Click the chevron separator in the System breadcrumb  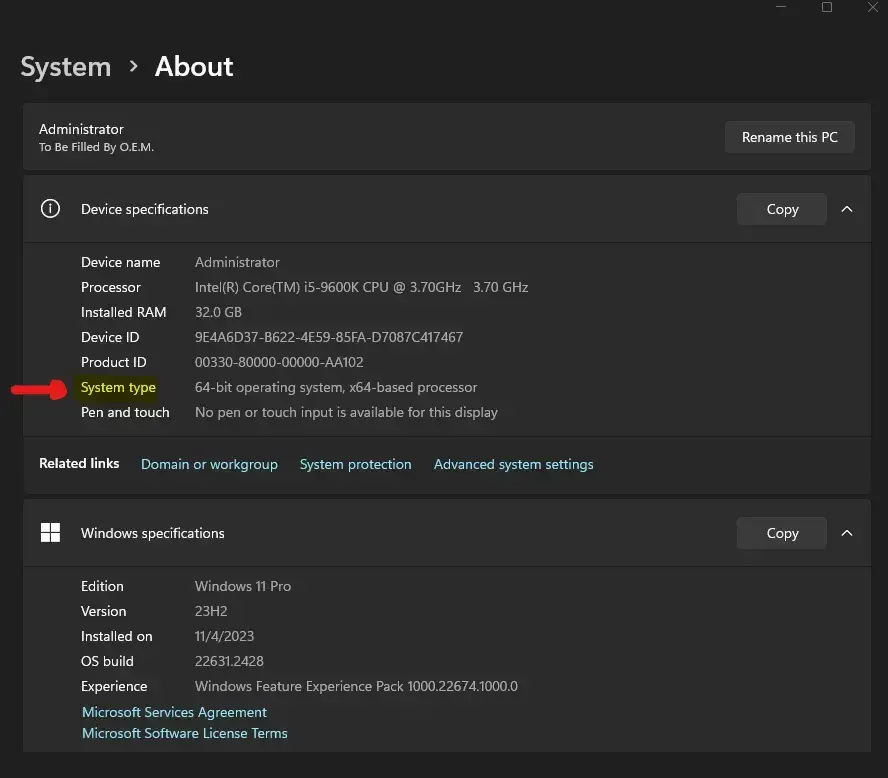pyautogui.click(x=132, y=67)
